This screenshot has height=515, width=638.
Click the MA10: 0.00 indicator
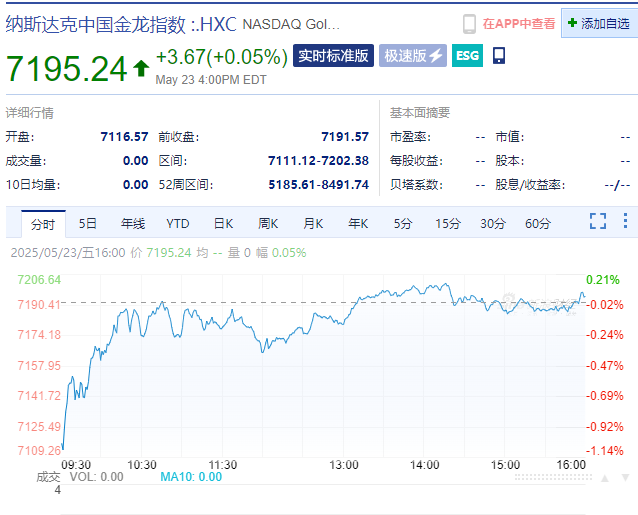click(191, 477)
